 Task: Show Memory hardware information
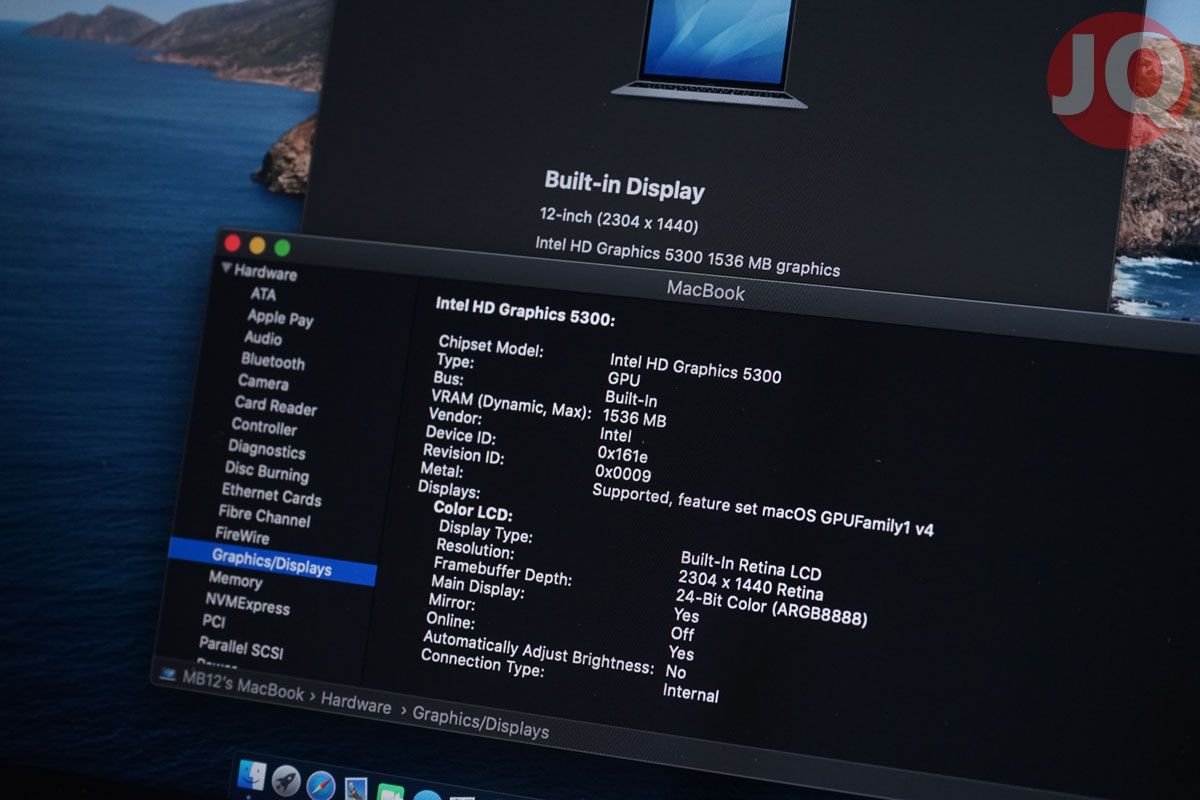pos(235,579)
